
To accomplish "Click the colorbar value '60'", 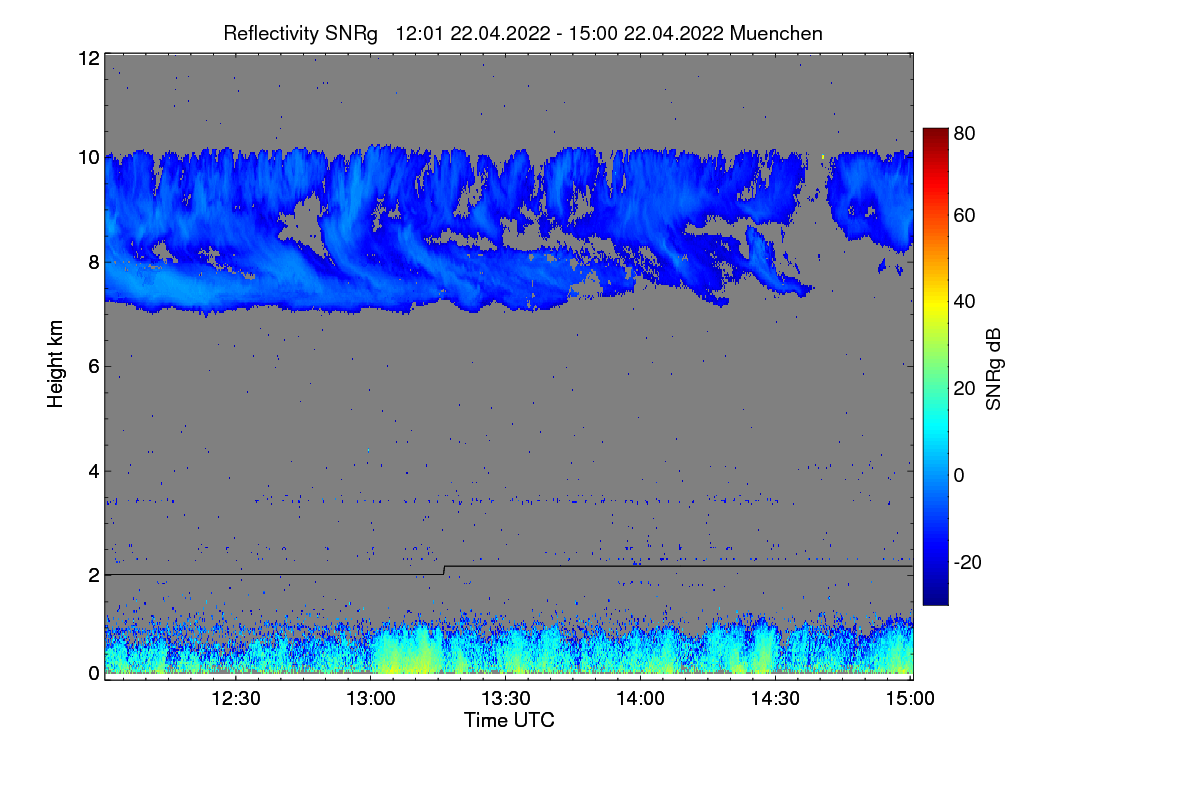I will [964, 216].
